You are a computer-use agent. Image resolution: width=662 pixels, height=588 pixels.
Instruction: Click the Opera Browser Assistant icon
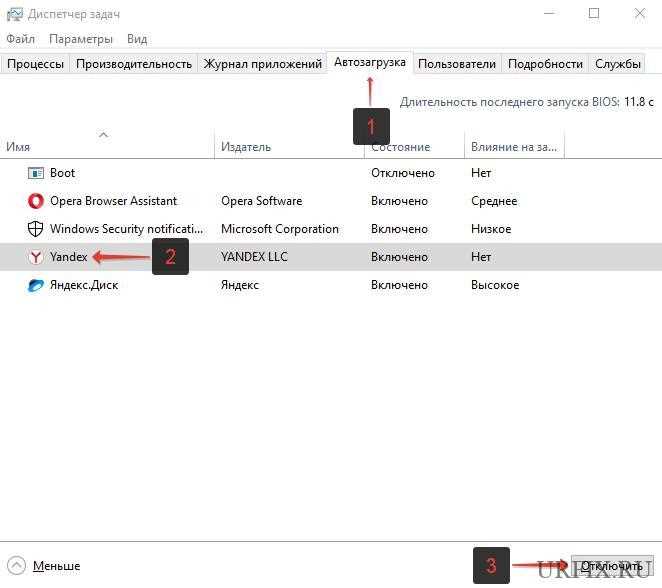point(35,201)
